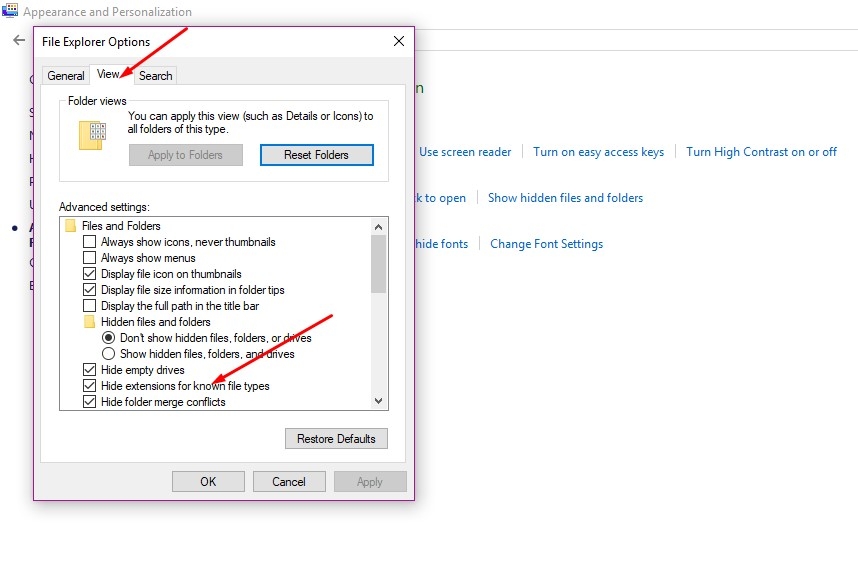Click the Apply to Folders button
The width and height of the screenshot is (858, 573).
point(185,155)
